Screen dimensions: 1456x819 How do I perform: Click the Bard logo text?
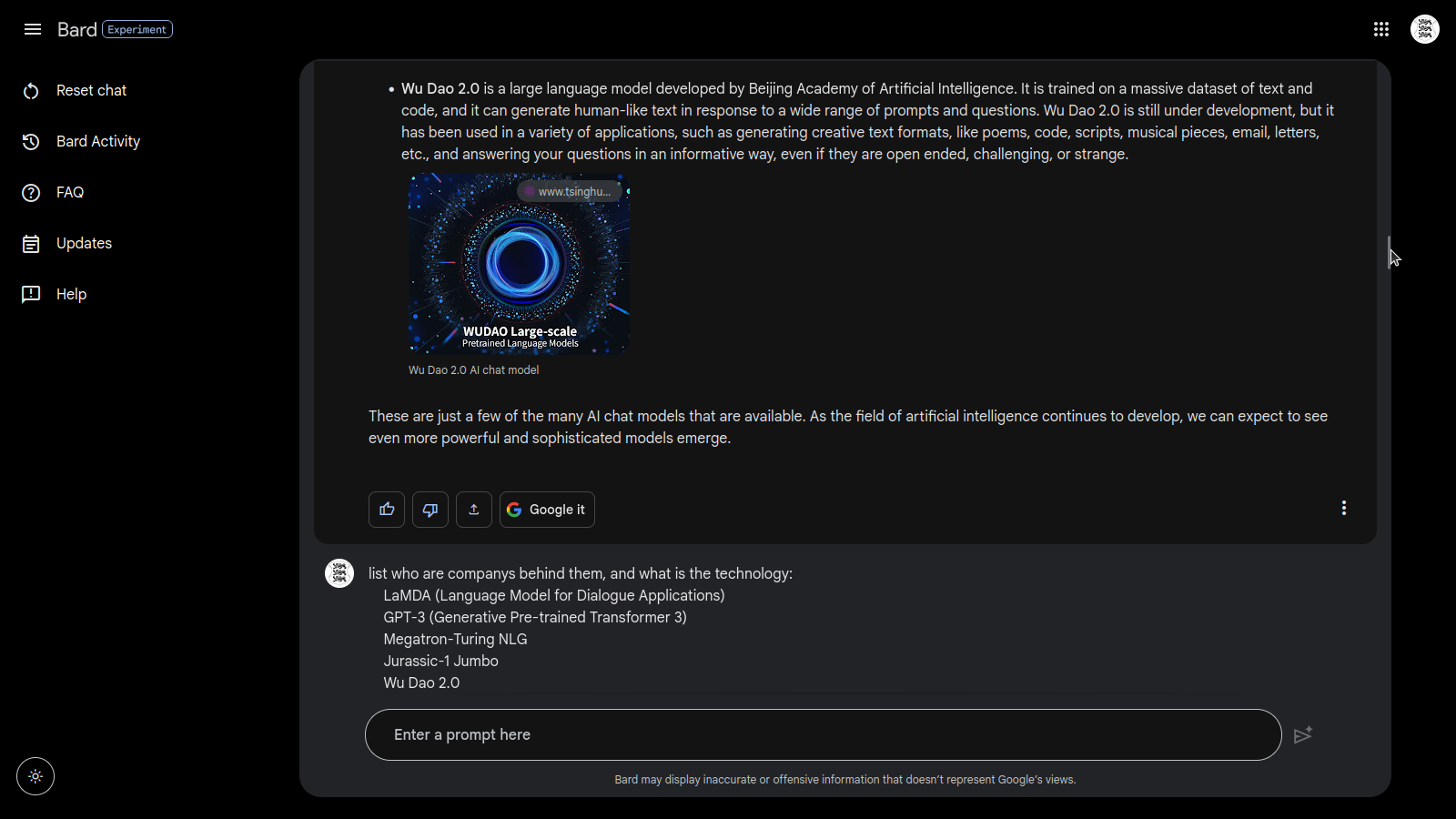(76, 29)
